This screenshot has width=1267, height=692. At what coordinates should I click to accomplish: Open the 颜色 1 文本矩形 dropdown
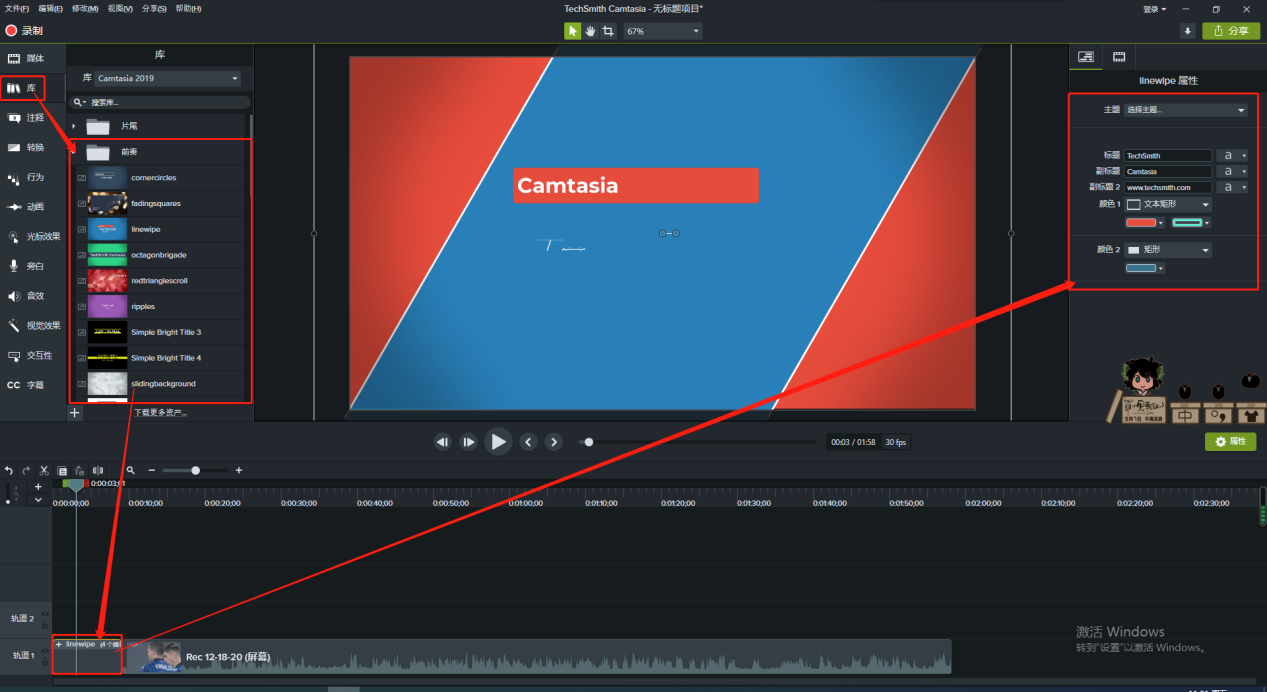(1168, 204)
